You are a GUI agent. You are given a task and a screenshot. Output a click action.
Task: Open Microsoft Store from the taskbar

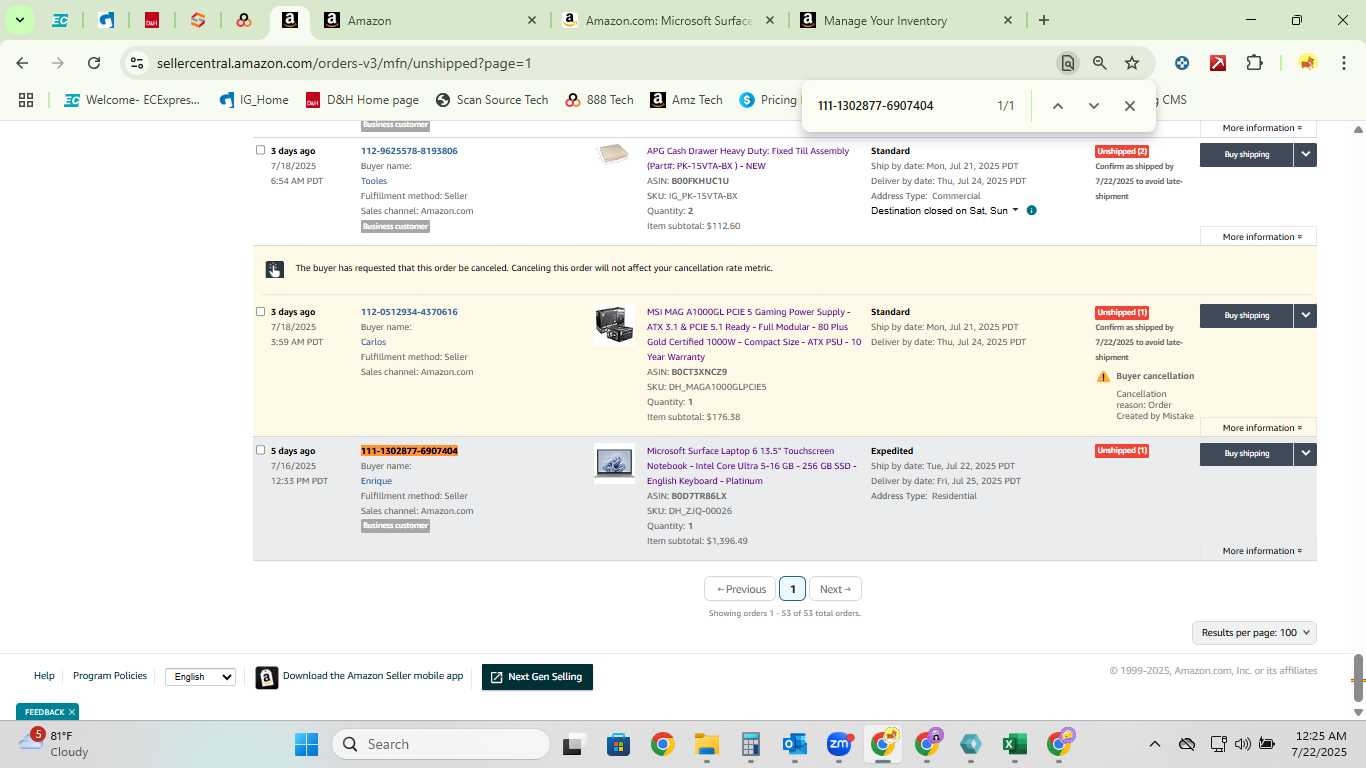pyautogui.click(x=618, y=744)
